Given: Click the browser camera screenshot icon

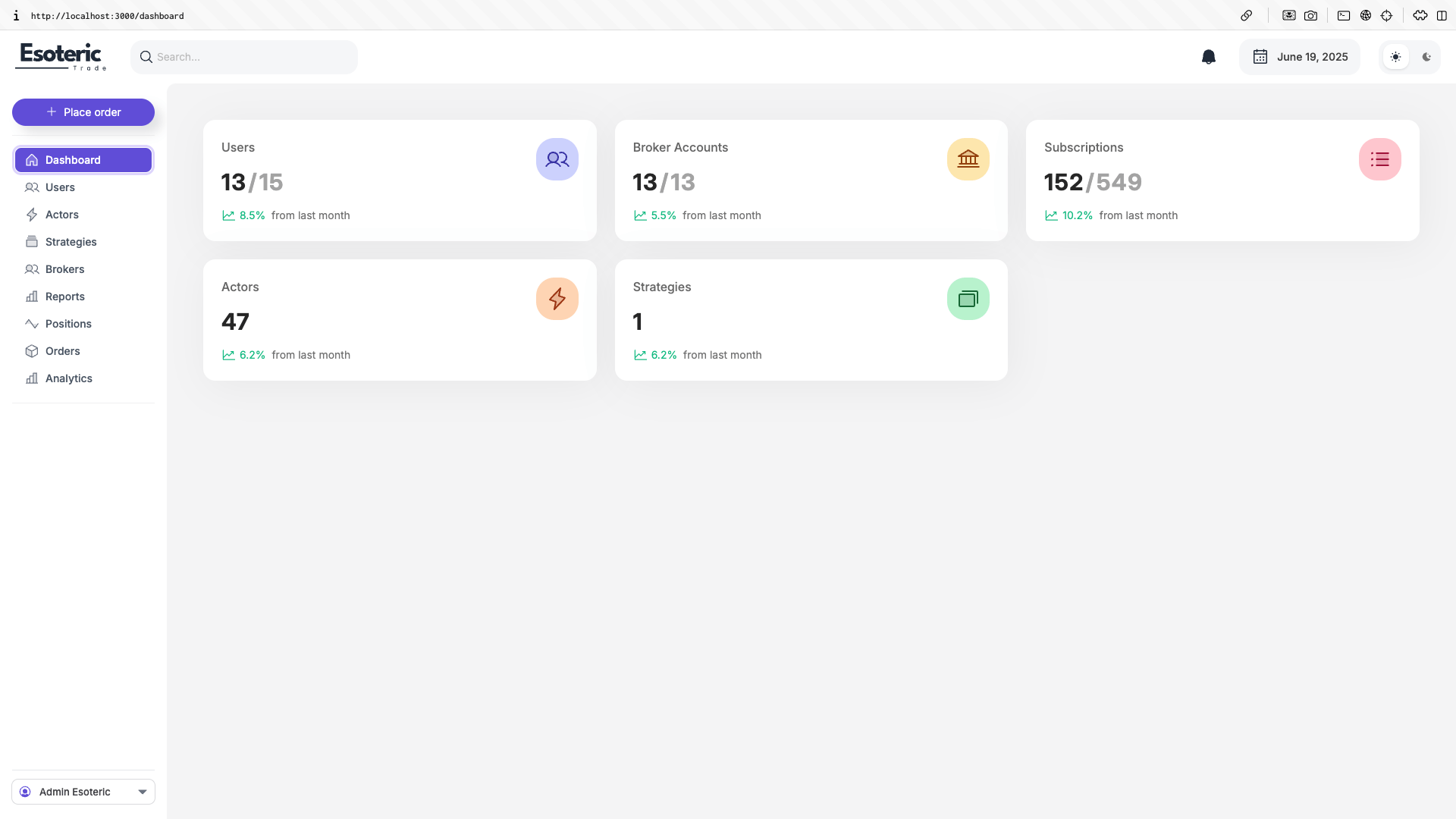Looking at the screenshot, I should point(1310,15).
